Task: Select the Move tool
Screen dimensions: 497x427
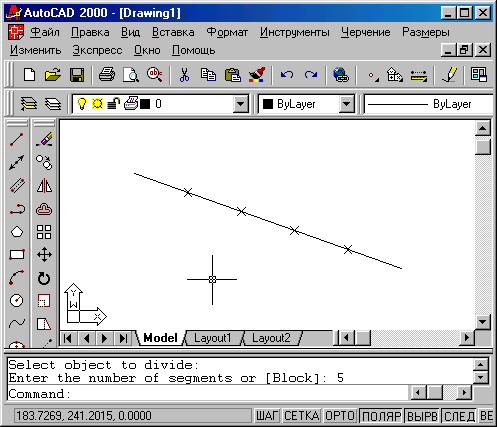Action: 44,255
